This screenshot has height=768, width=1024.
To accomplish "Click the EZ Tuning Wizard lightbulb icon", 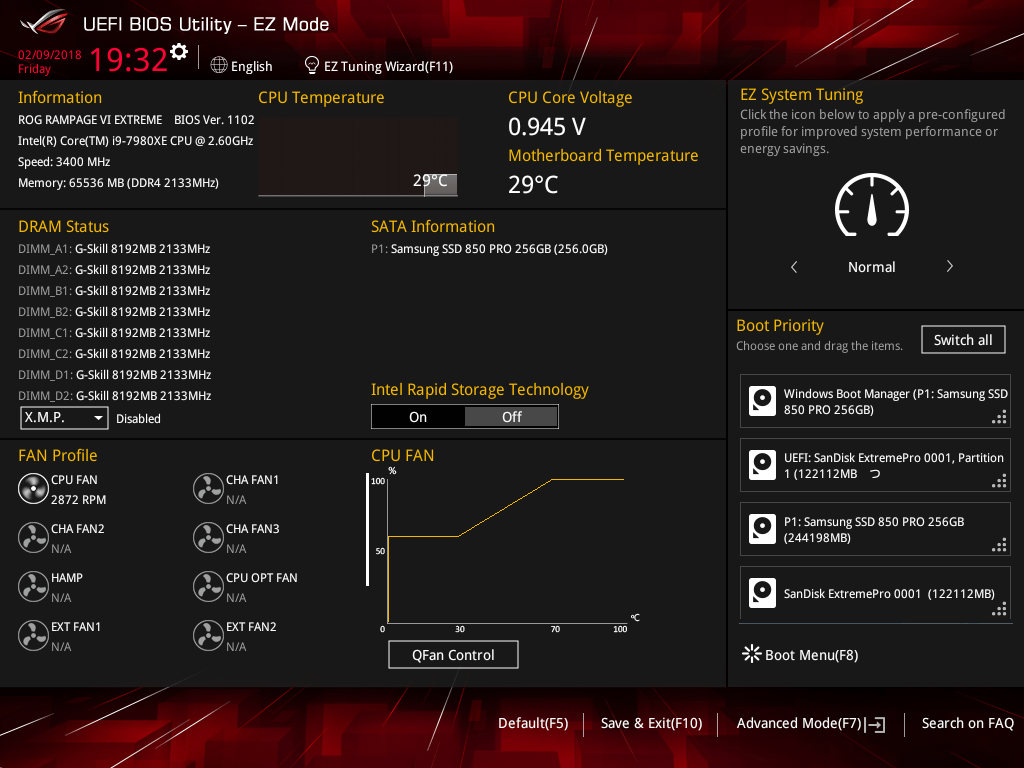I will pos(312,65).
